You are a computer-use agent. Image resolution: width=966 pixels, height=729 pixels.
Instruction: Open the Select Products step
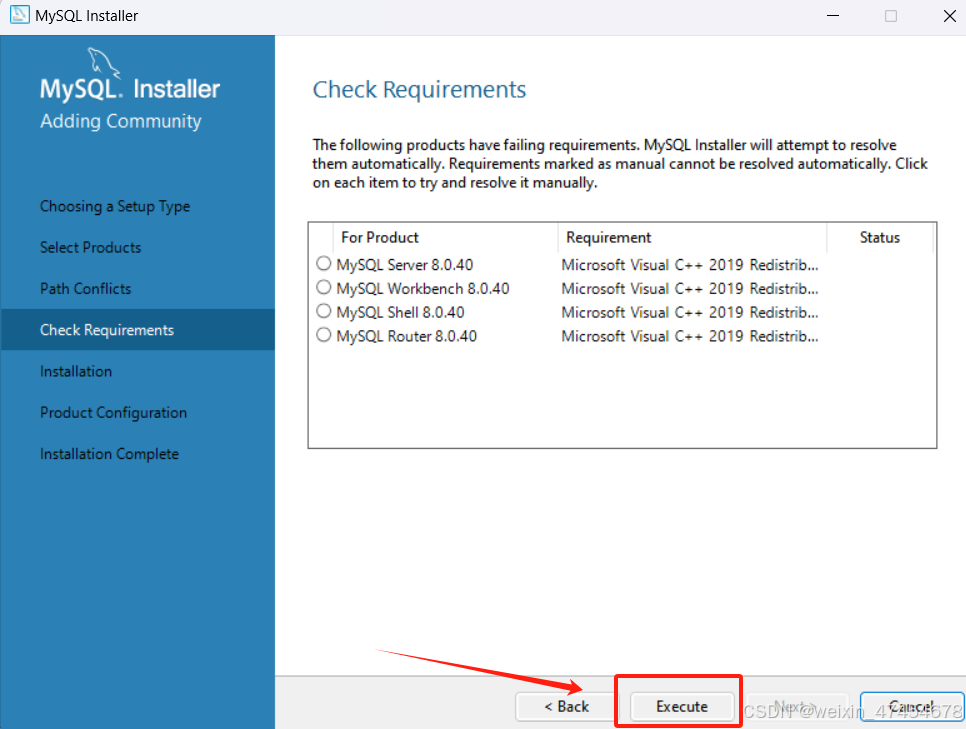[x=91, y=248]
